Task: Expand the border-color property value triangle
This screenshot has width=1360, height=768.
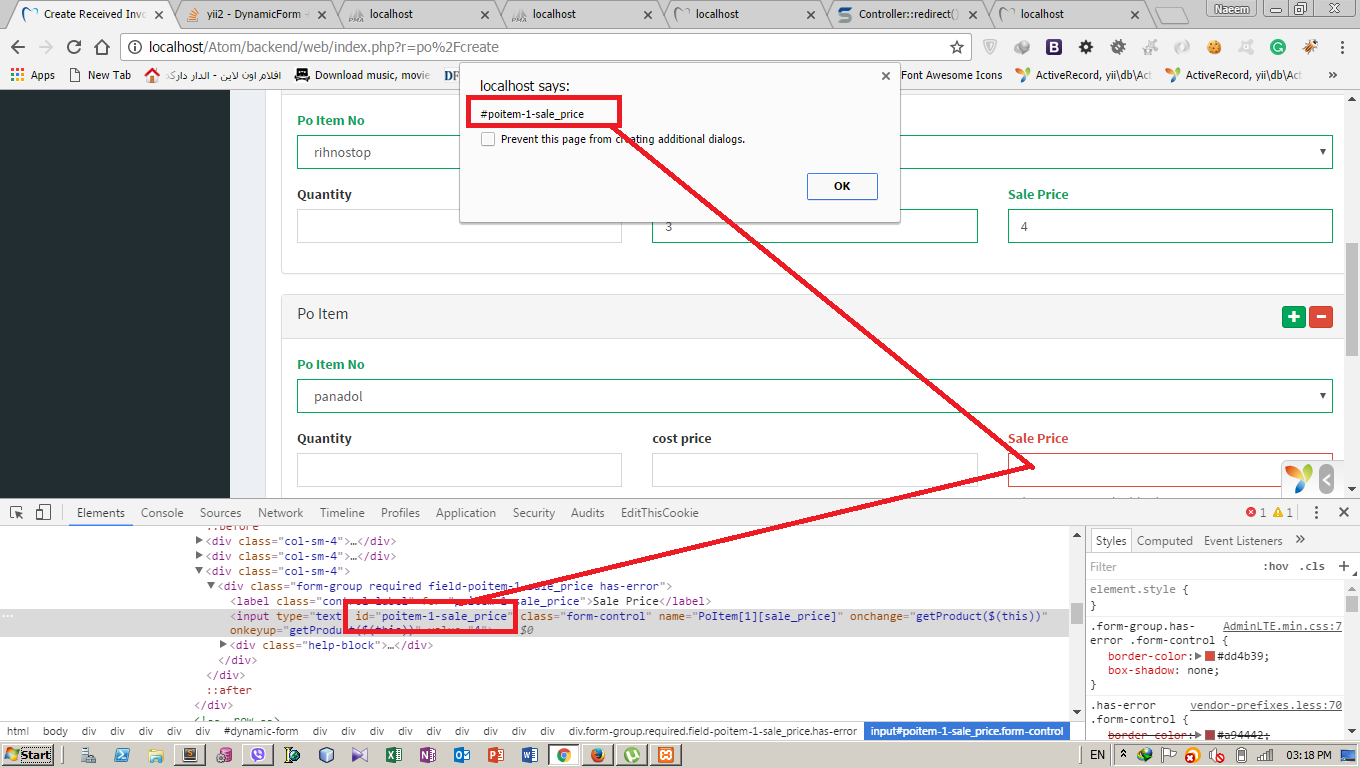Action: pyautogui.click(x=1199, y=656)
